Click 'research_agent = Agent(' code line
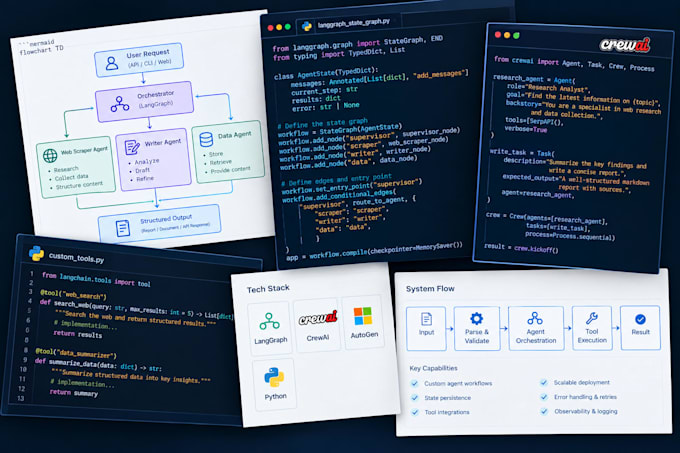The image size is (680, 453). (534, 79)
